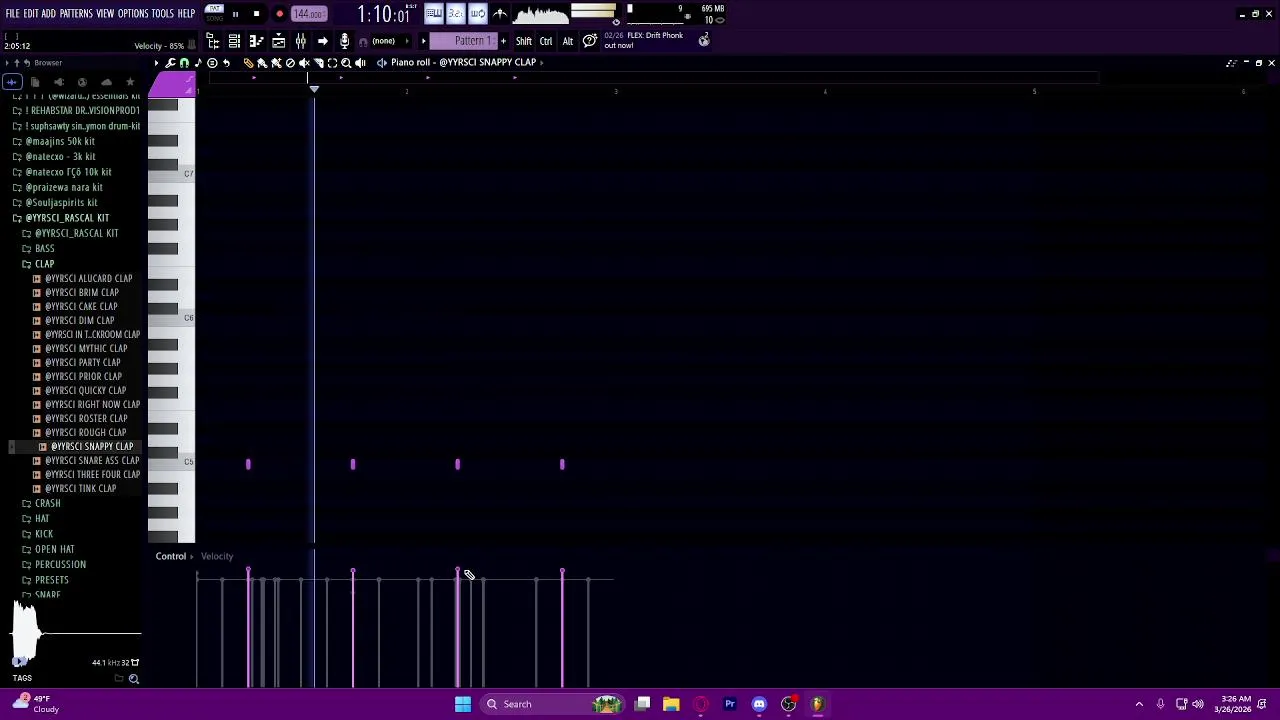Open Adobe Premiere Pro from the taskbar
The image size is (1280, 720).
730,704
